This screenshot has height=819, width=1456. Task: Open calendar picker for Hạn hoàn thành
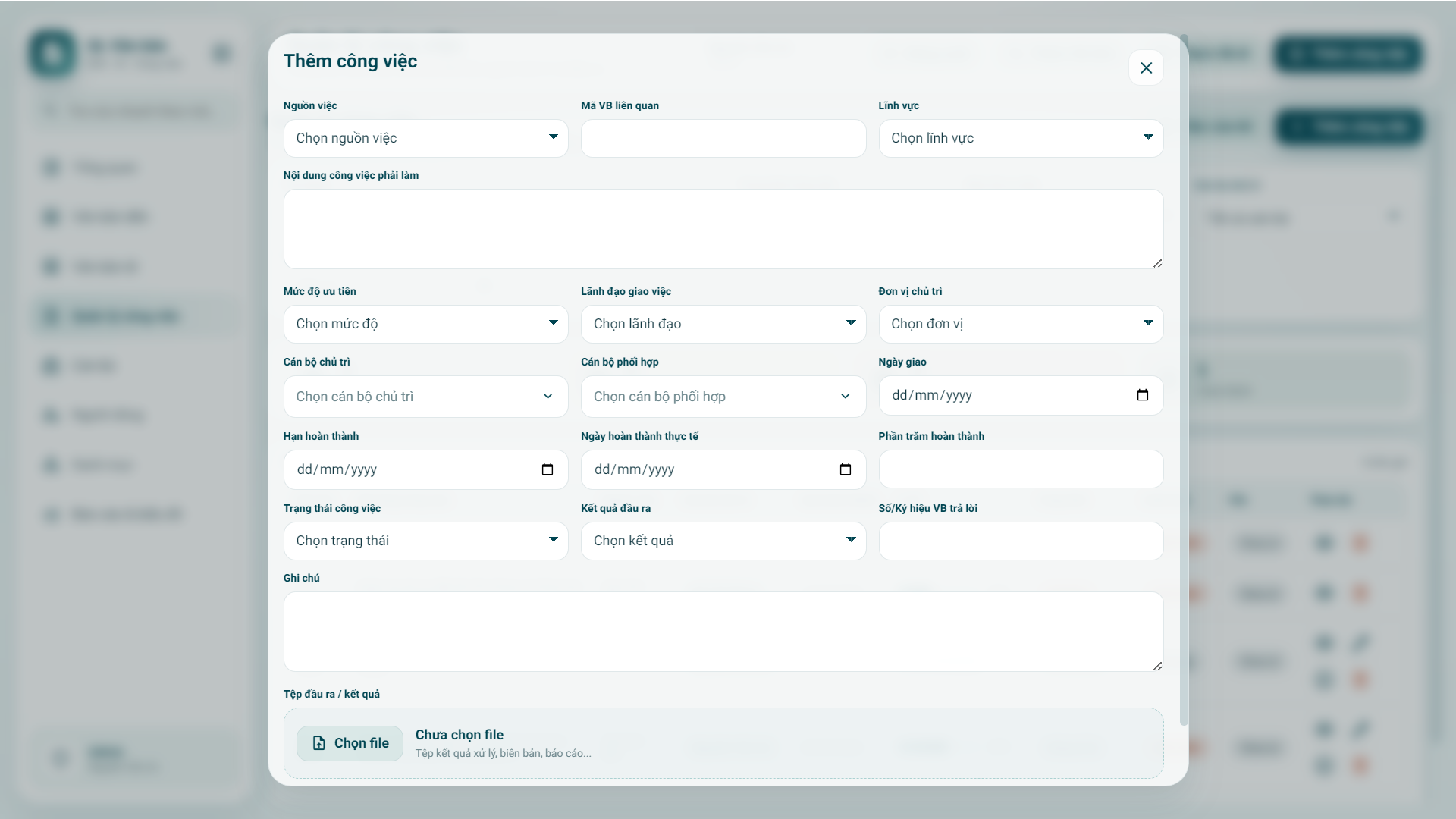pos(548,469)
